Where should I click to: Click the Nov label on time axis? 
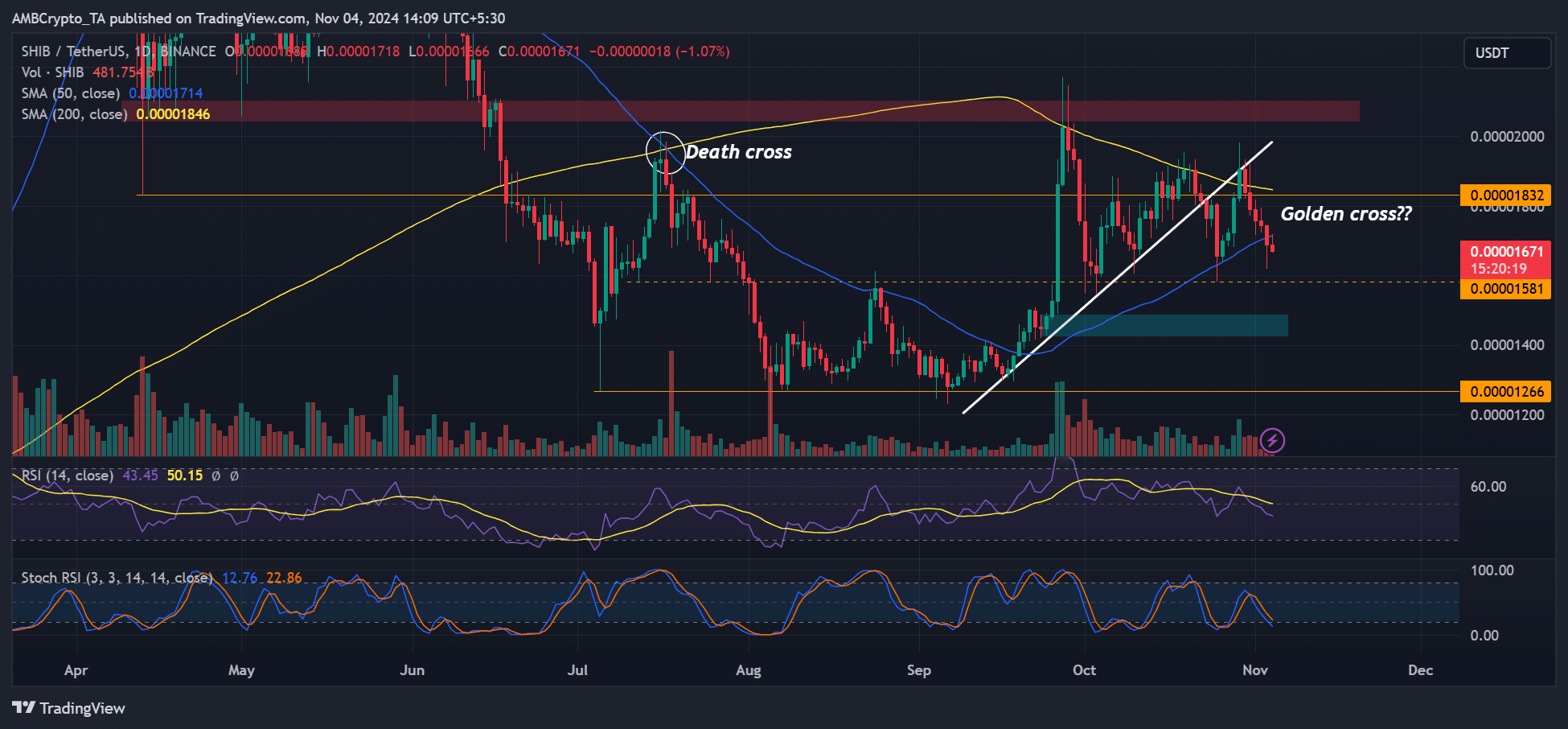click(1255, 670)
